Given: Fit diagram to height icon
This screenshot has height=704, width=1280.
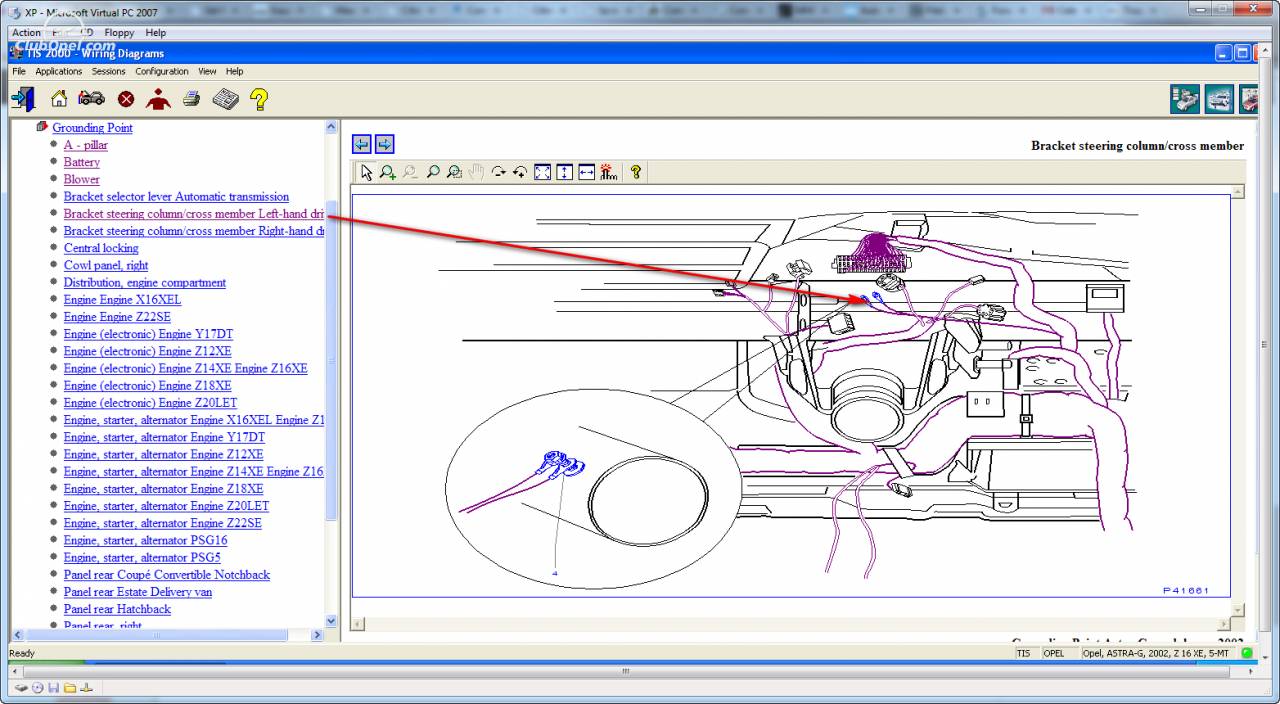Looking at the screenshot, I should pyautogui.click(x=564, y=172).
